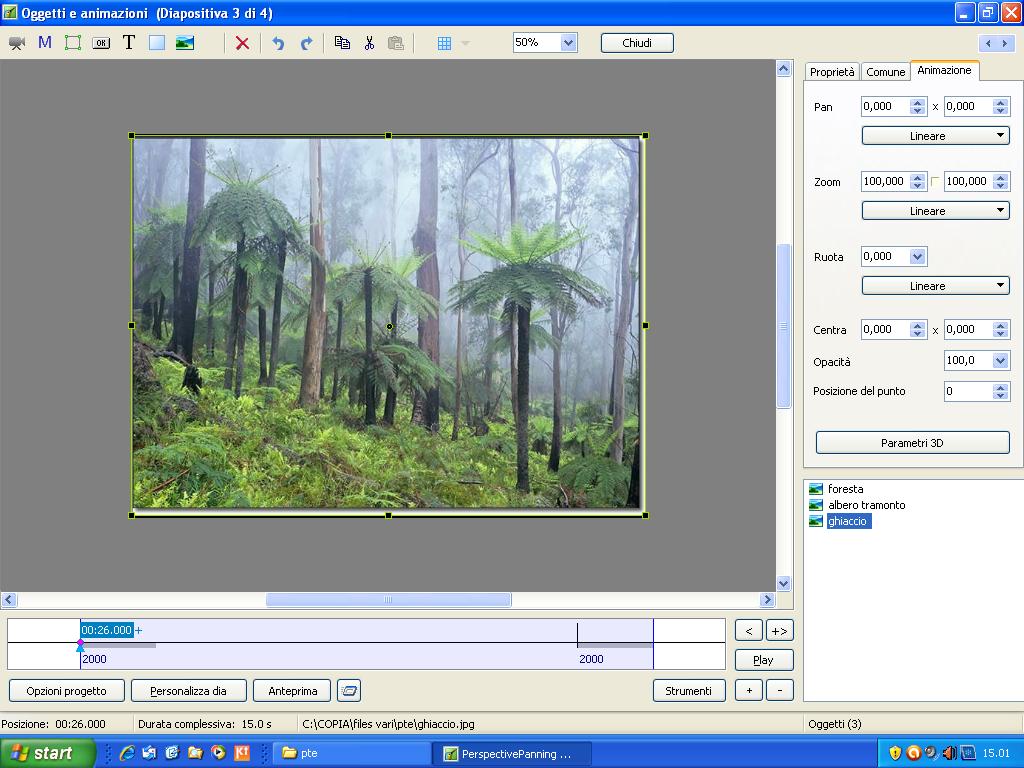Click the horizontal scrollbar thumb under canvas
This screenshot has height=768, width=1024.
pyautogui.click(x=388, y=600)
